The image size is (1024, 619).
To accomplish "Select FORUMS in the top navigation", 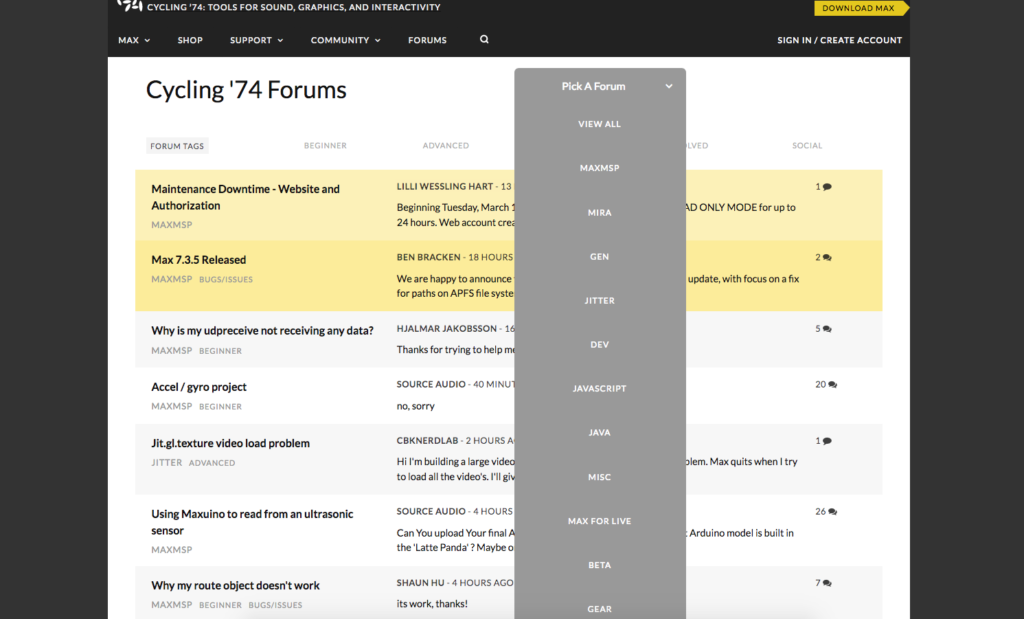I will 427,40.
